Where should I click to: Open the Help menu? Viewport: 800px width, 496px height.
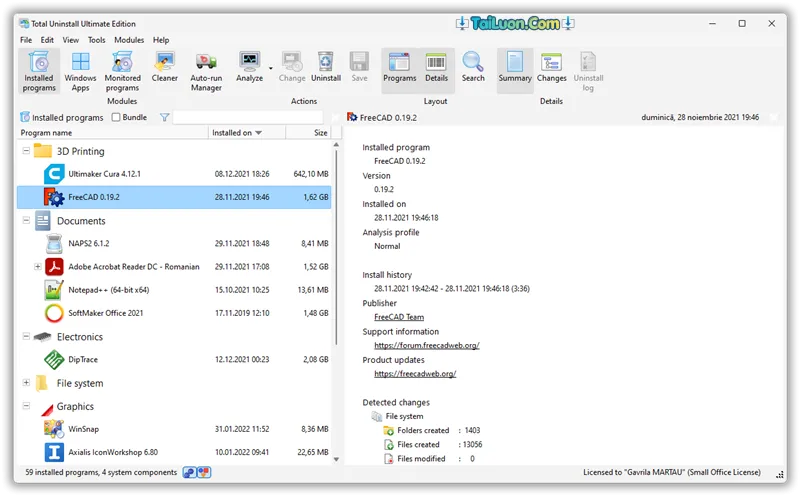pyautogui.click(x=161, y=40)
